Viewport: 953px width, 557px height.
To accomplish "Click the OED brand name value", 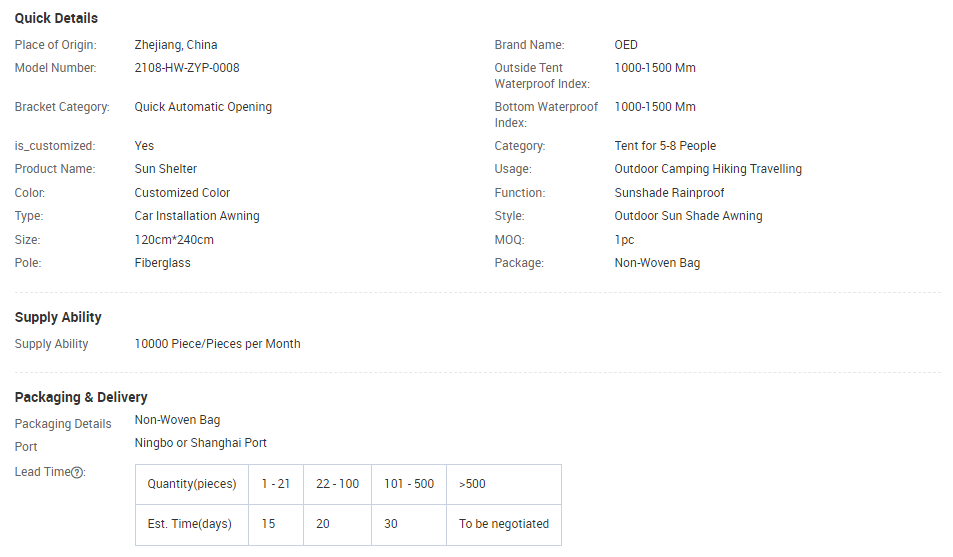I will click(626, 45).
